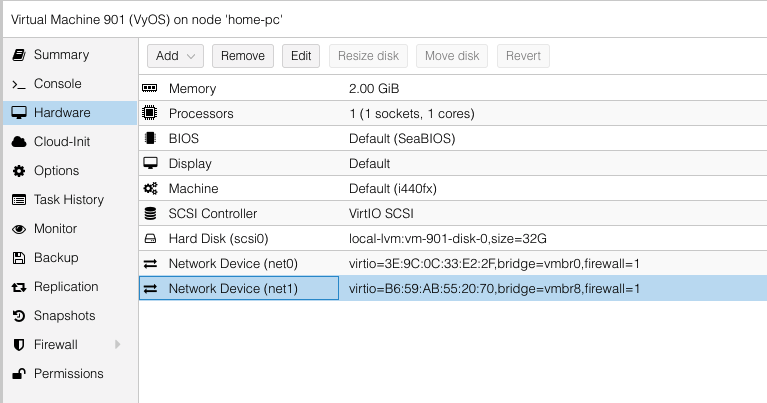Image resolution: width=767 pixels, height=403 pixels.
Task: Click the Cloud-Init cloud icon
Action: tap(18, 142)
